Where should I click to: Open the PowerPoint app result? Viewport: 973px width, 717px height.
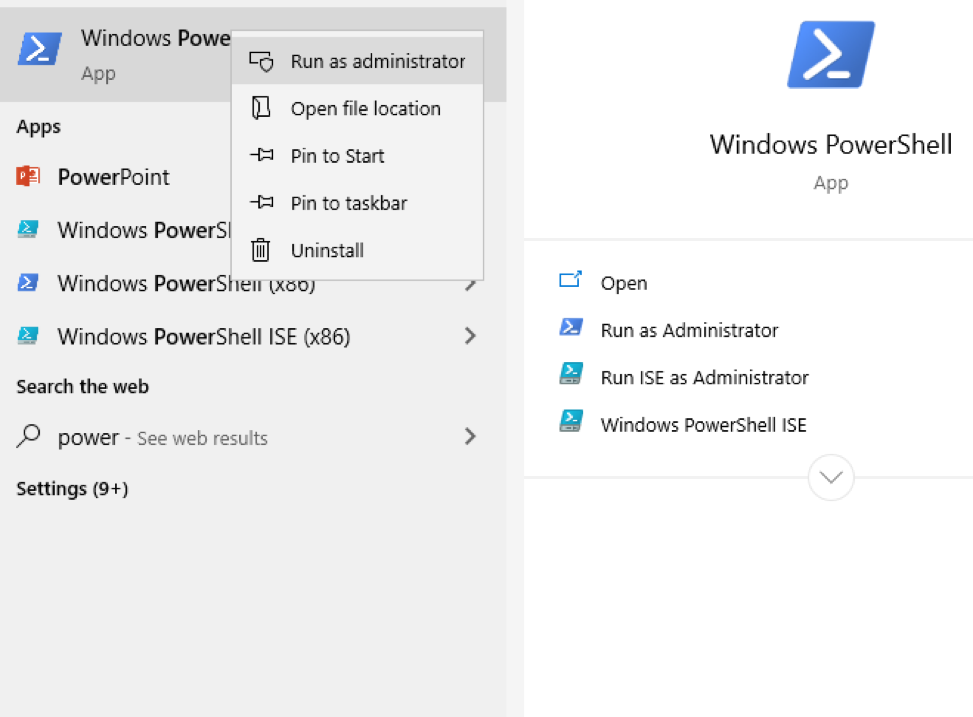(x=115, y=177)
